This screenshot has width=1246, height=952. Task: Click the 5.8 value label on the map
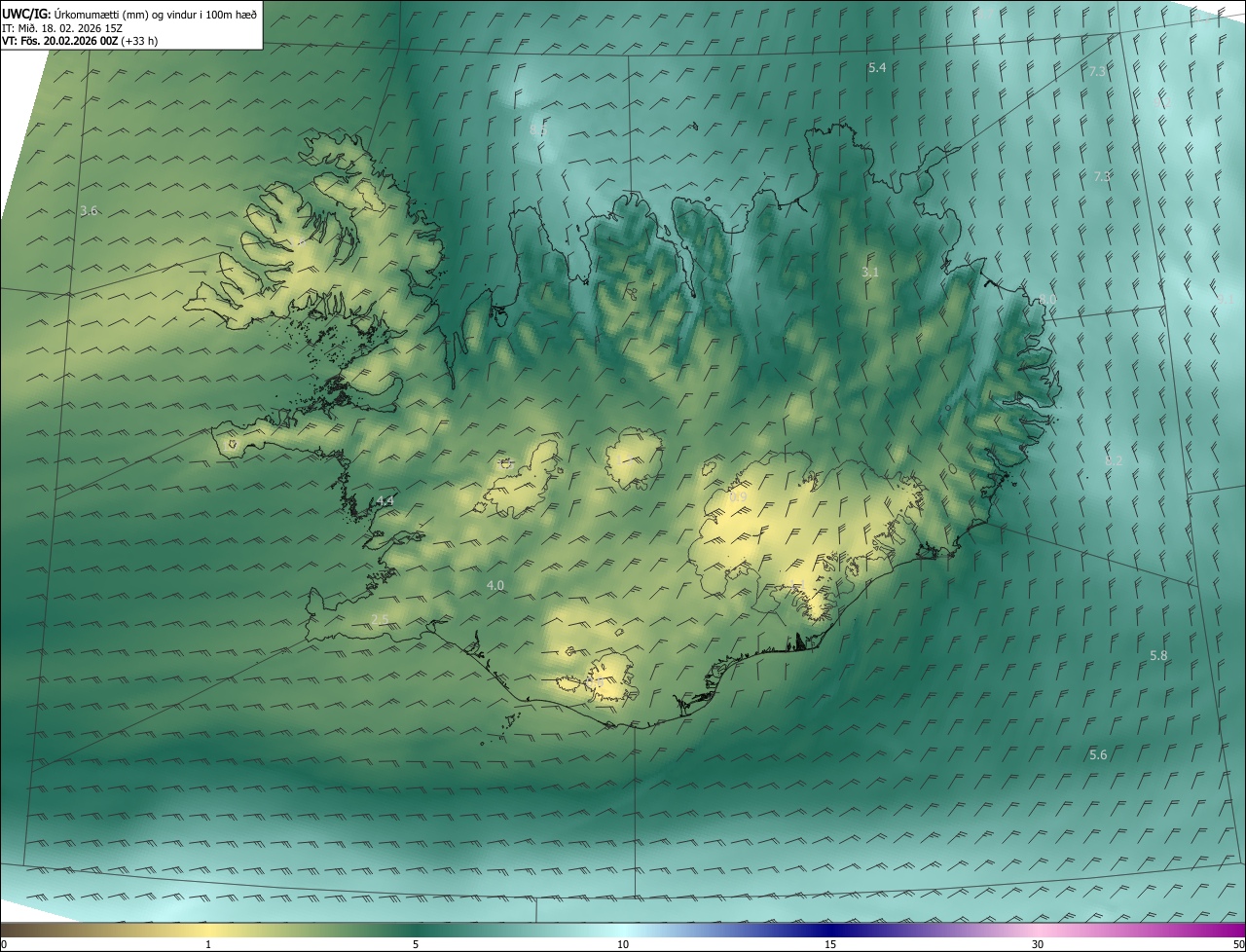click(x=1158, y=656)
